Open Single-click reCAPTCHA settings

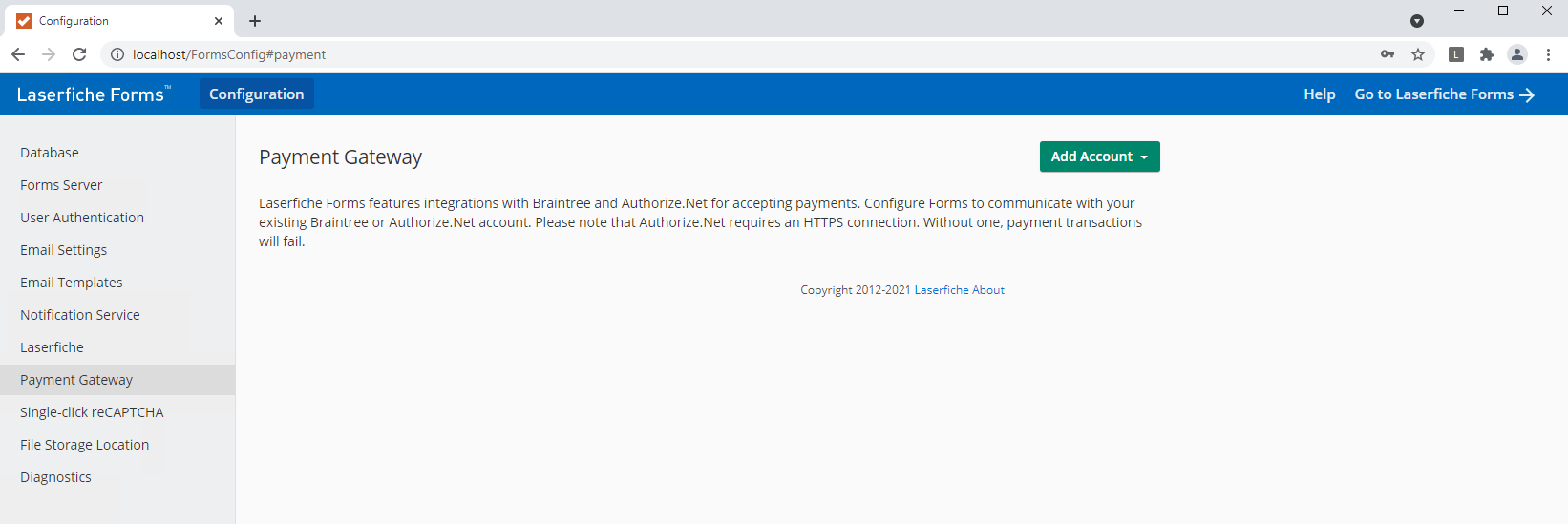[117, 412]
